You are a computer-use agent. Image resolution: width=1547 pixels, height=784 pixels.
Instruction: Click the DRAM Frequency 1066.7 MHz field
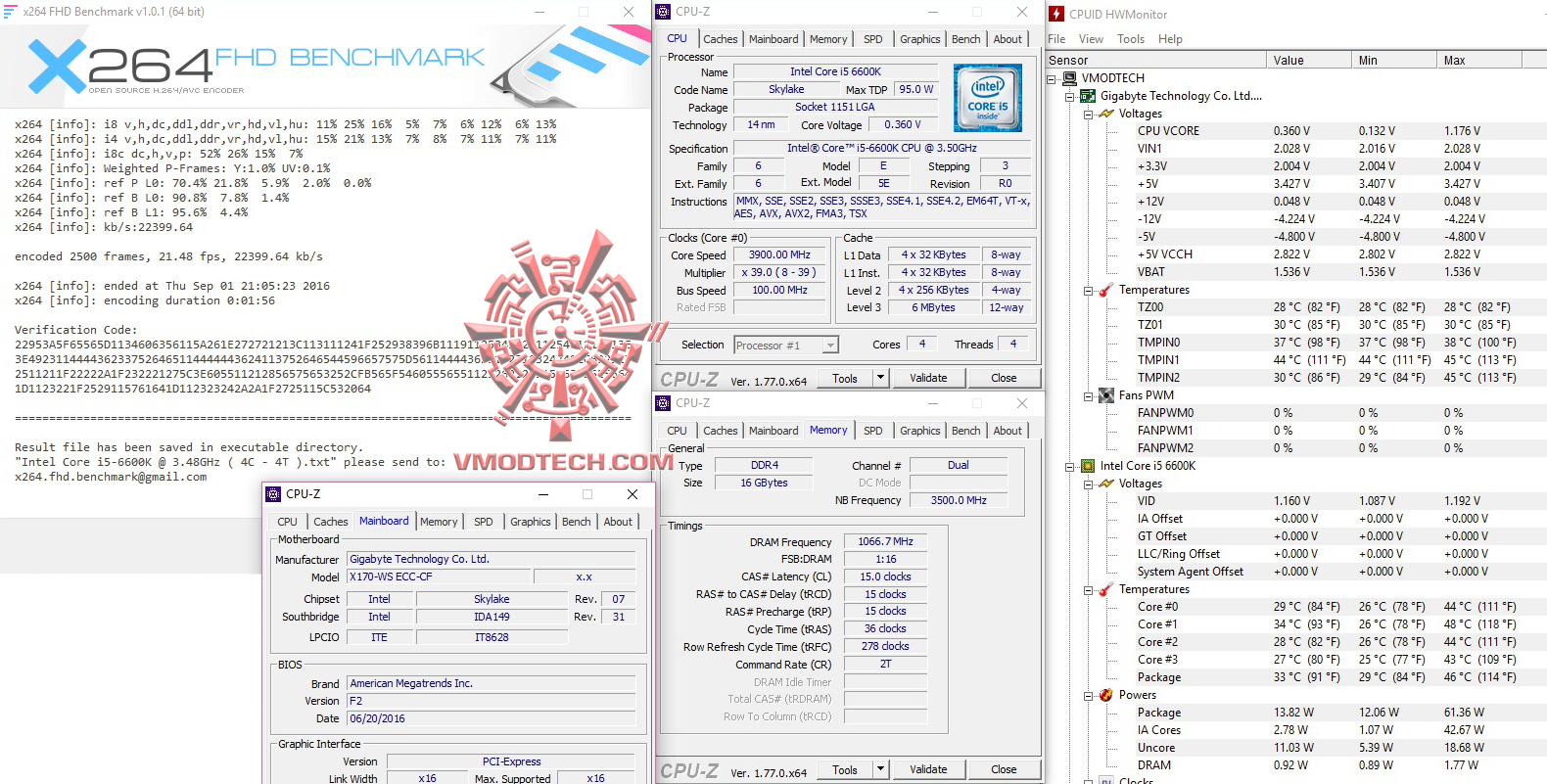pos(885,541)
